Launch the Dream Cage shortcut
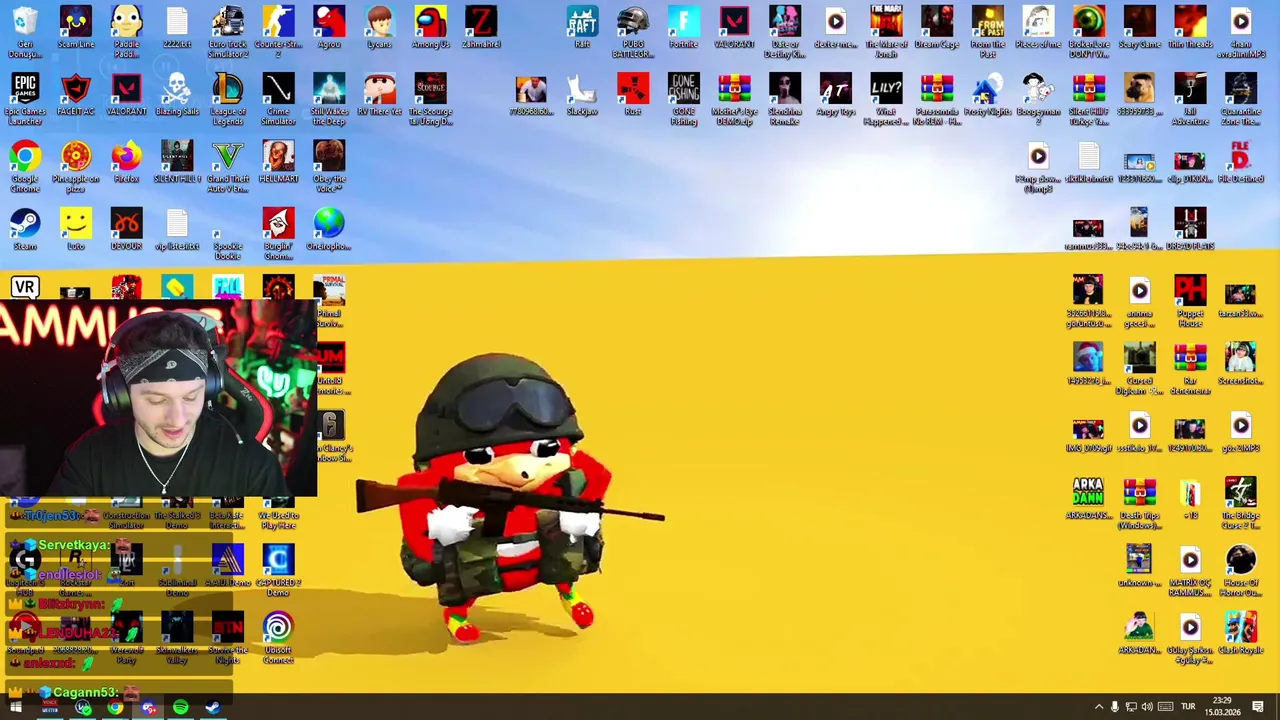The height and width of the screenshot is (720, 1280). click(x=937, y=27)
